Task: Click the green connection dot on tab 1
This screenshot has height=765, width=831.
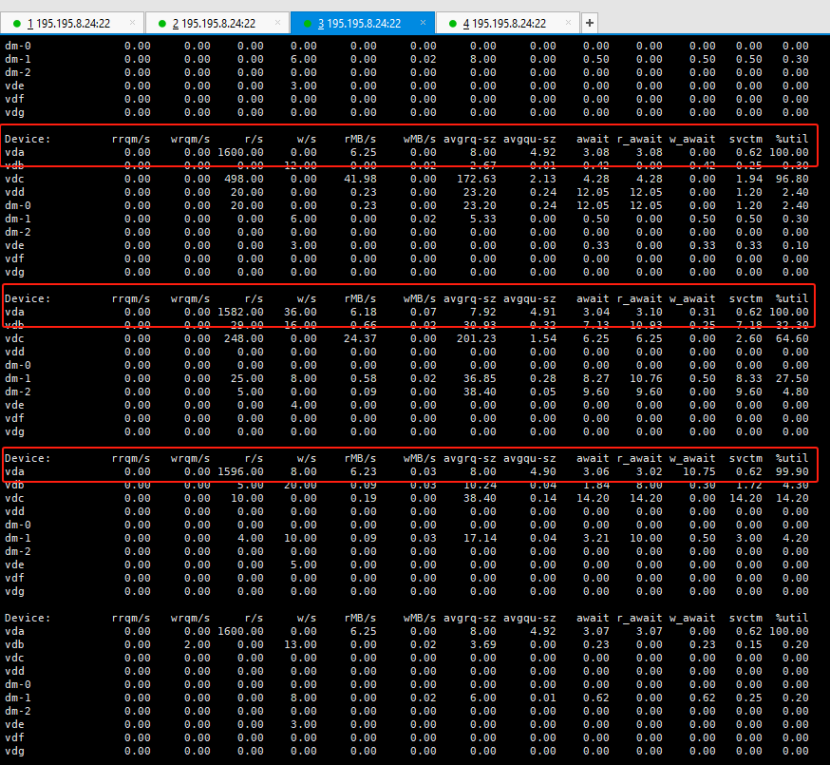Action: (x=17, y=23)
